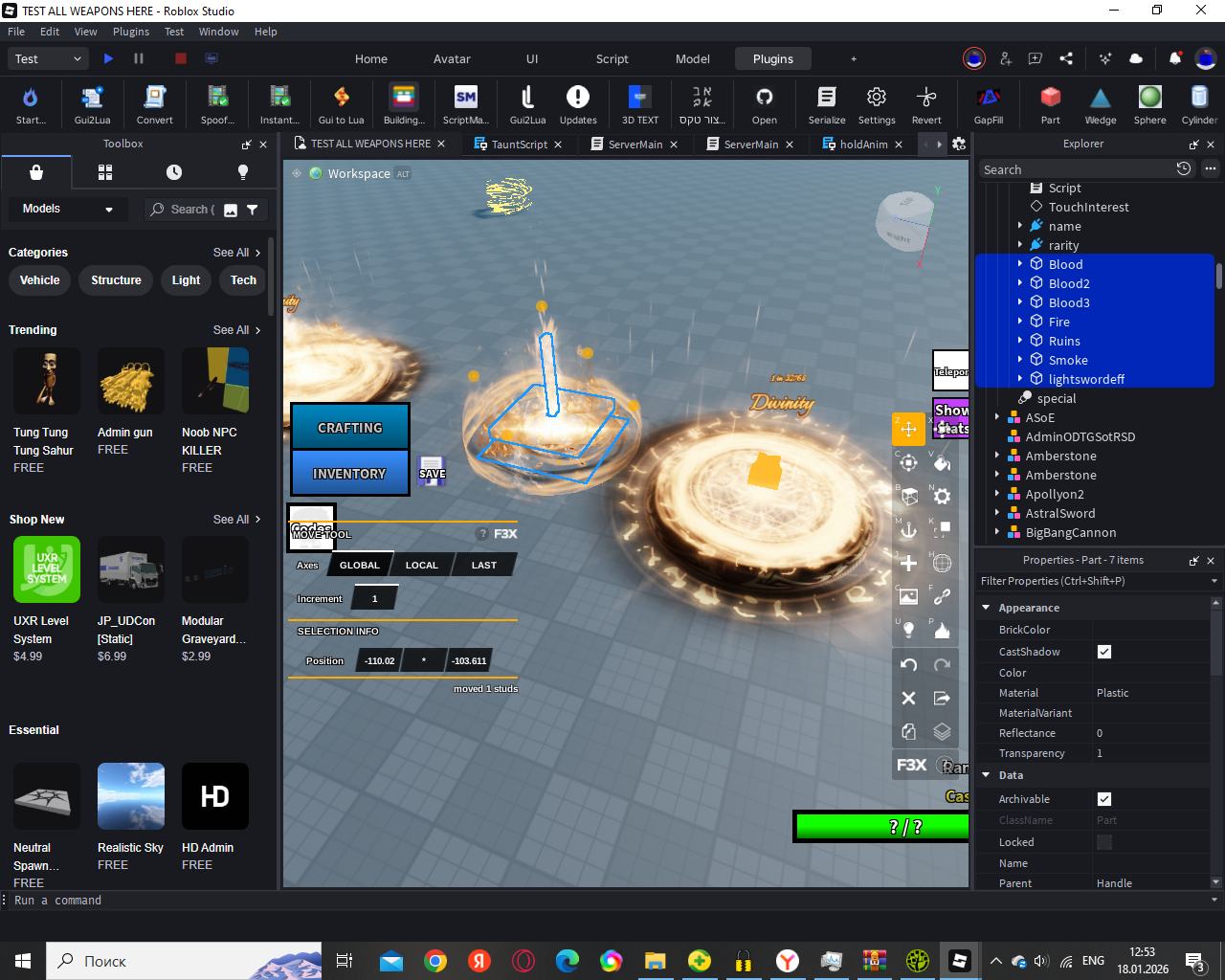Click the Gui2Lua plugin icon with blue arrow
Viewport: 1225px width, 980px height.
(92, 104)
